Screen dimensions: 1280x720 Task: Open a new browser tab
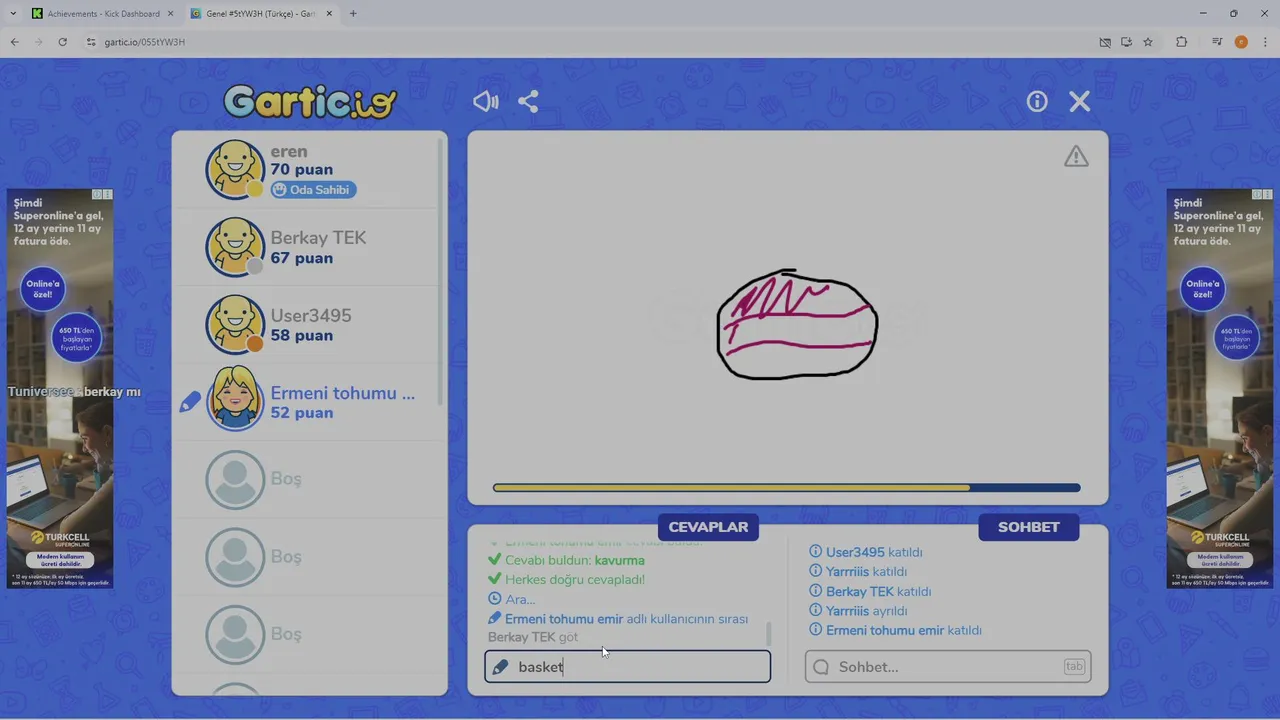point(353,14)
